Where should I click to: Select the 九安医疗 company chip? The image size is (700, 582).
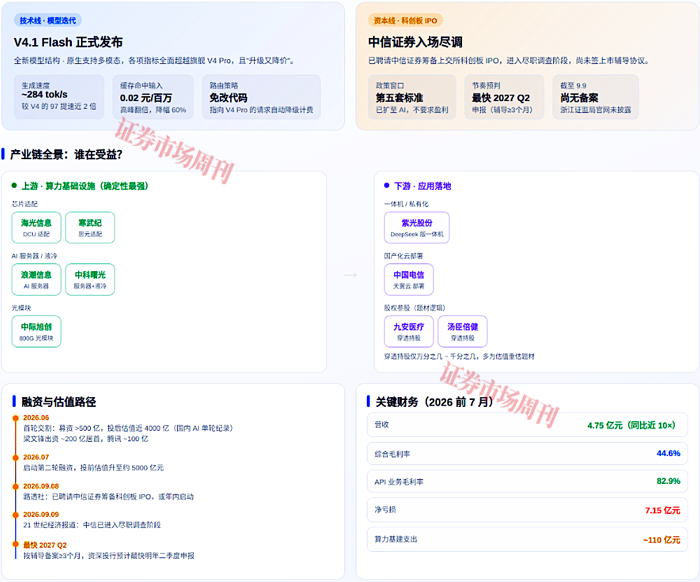click(409, 332)
